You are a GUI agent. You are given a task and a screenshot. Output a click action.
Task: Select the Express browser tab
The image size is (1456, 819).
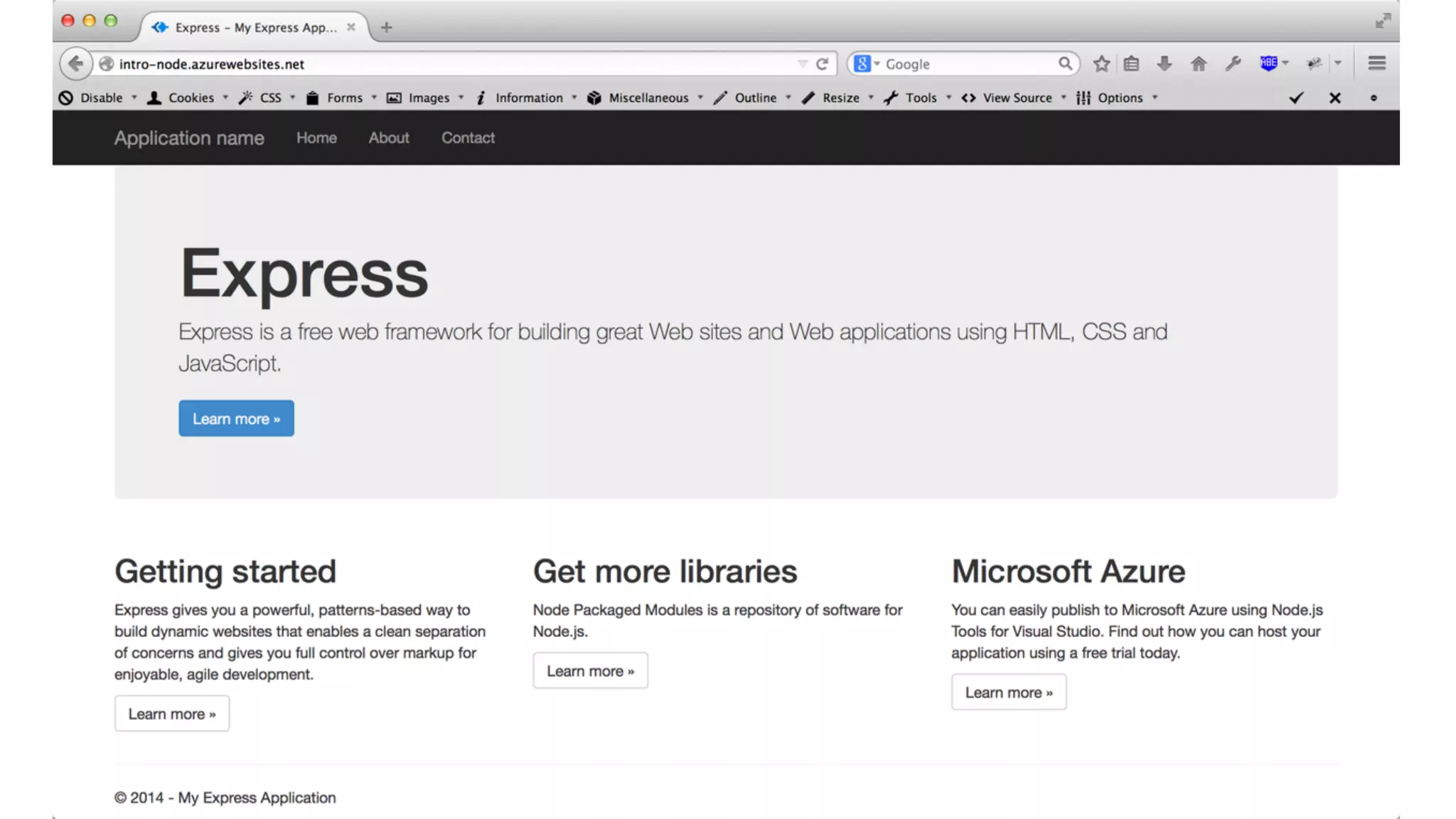click(255, 27)
